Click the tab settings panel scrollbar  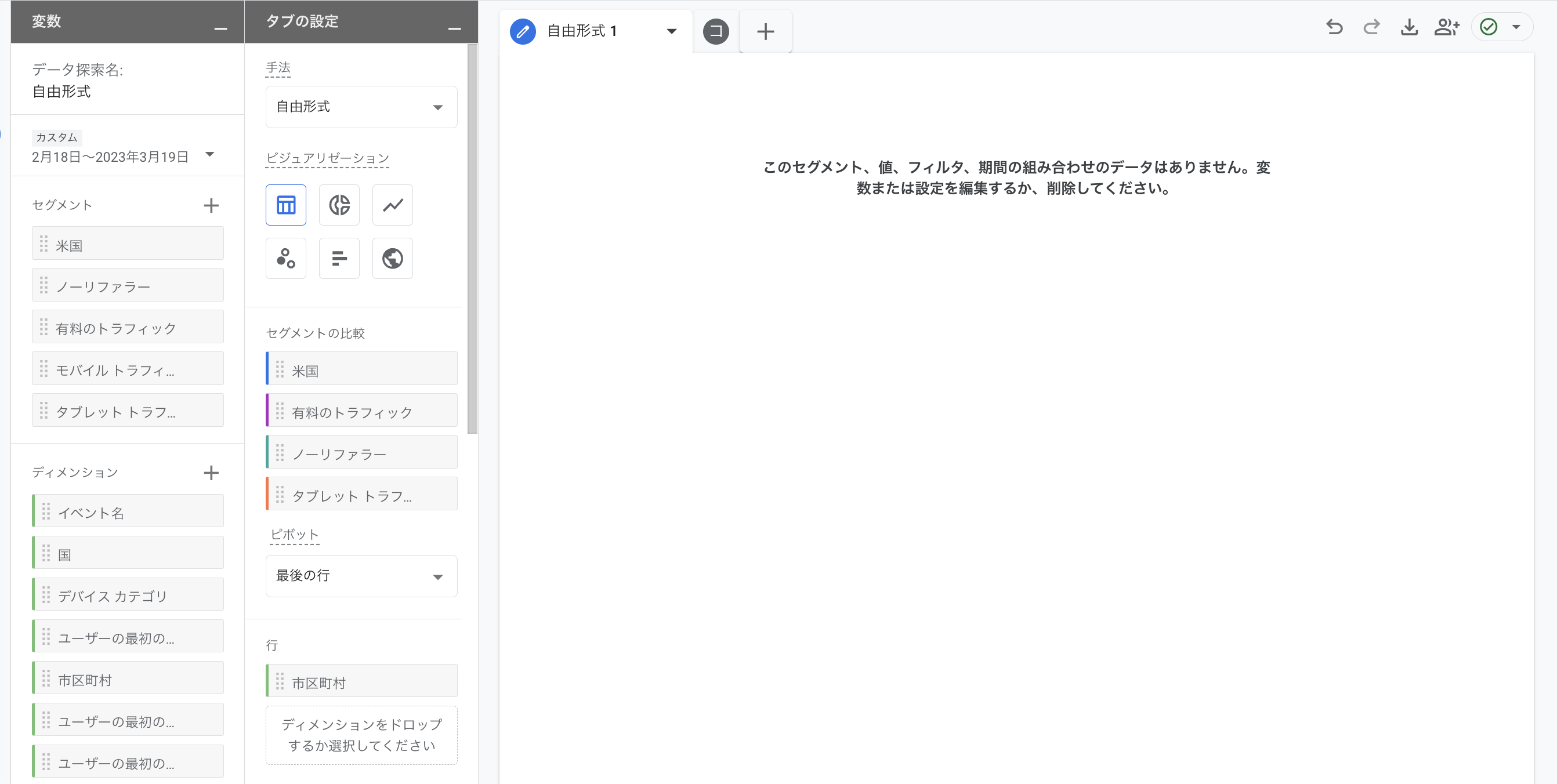point(472,238)
